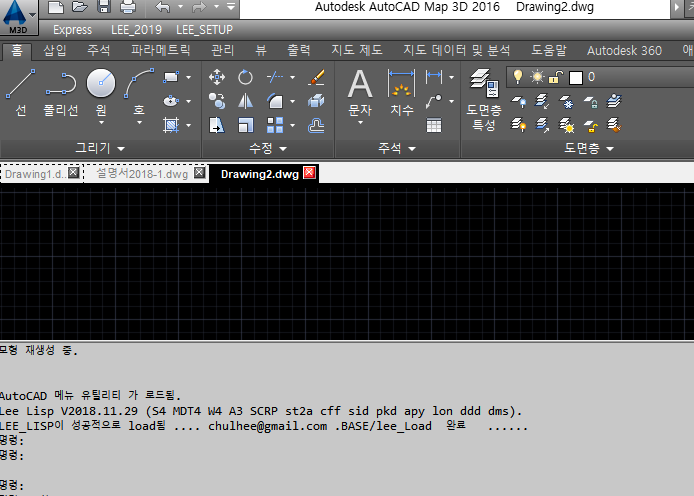Expand the 수정 panel
The height and width of the screenshot is (496, 694).
[268, 148]
